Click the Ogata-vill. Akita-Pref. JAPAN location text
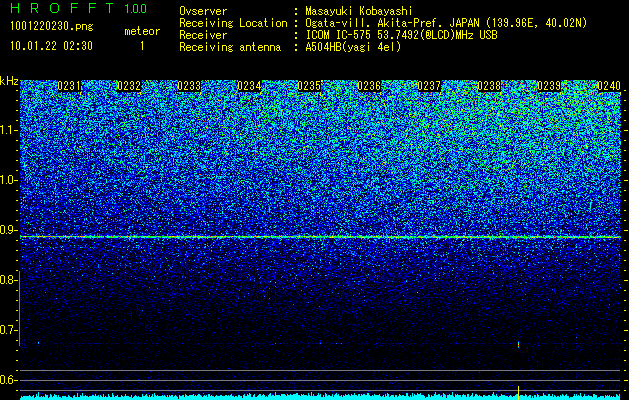This screenshot has height=400, width=629. tap(446, 23)
